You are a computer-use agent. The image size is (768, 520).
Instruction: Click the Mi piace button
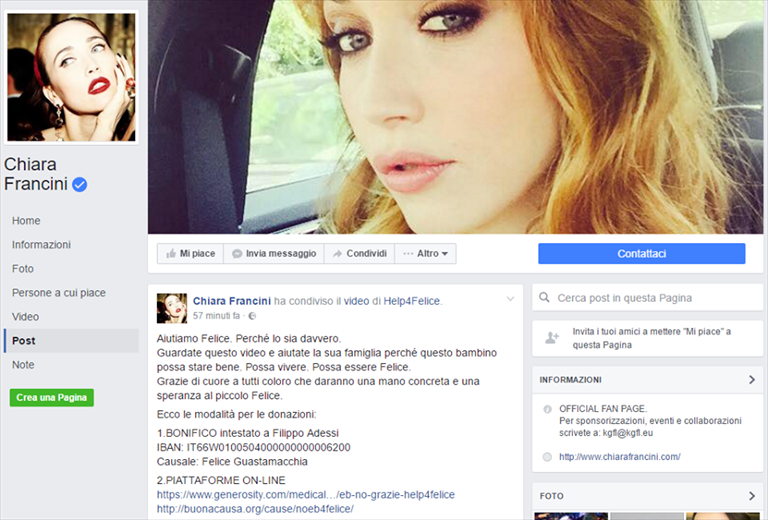190,254
